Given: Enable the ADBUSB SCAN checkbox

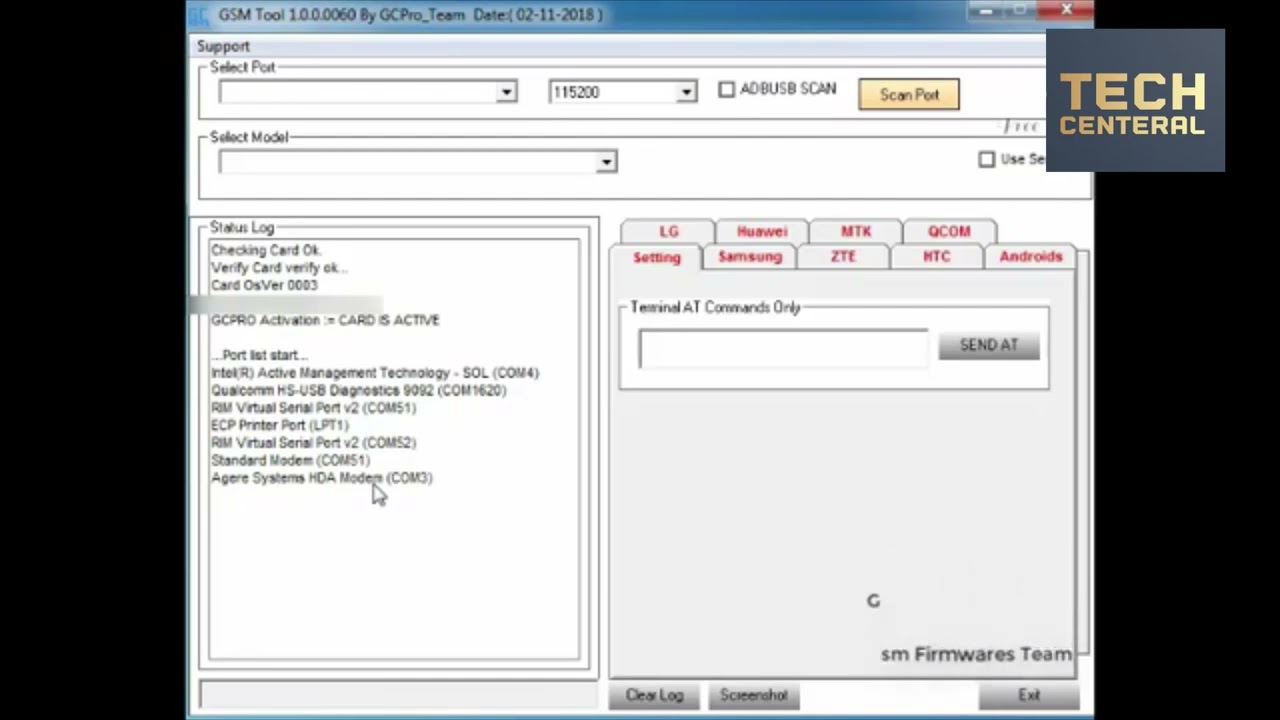Looking at the screenshot, I should pyautogui.click(x=726, y=89).
